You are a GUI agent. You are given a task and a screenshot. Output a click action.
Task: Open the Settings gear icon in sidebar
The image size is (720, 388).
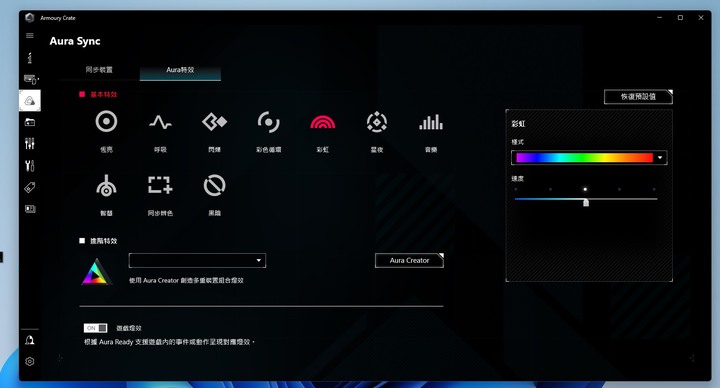[x=30, y=361]
